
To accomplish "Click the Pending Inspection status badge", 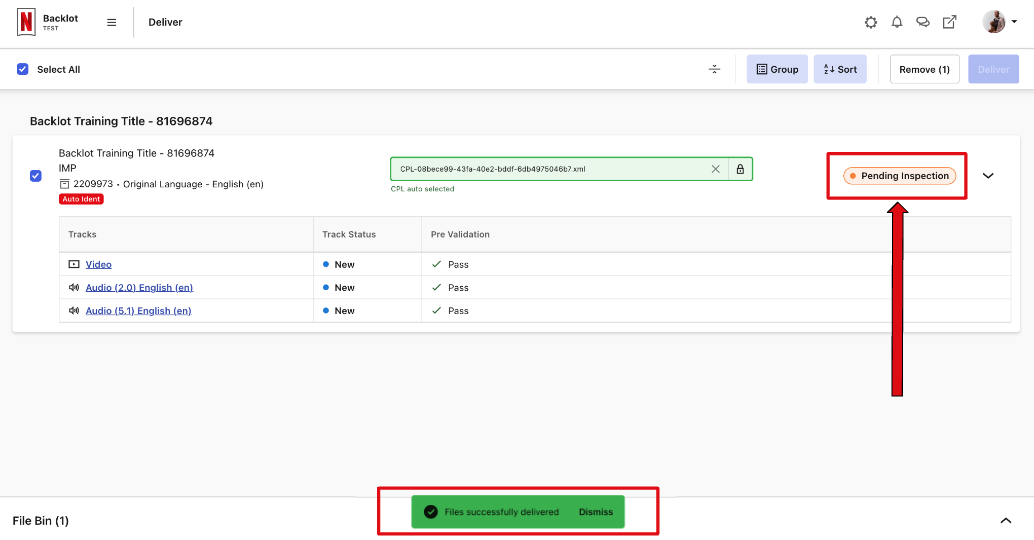I will [899, 176].
